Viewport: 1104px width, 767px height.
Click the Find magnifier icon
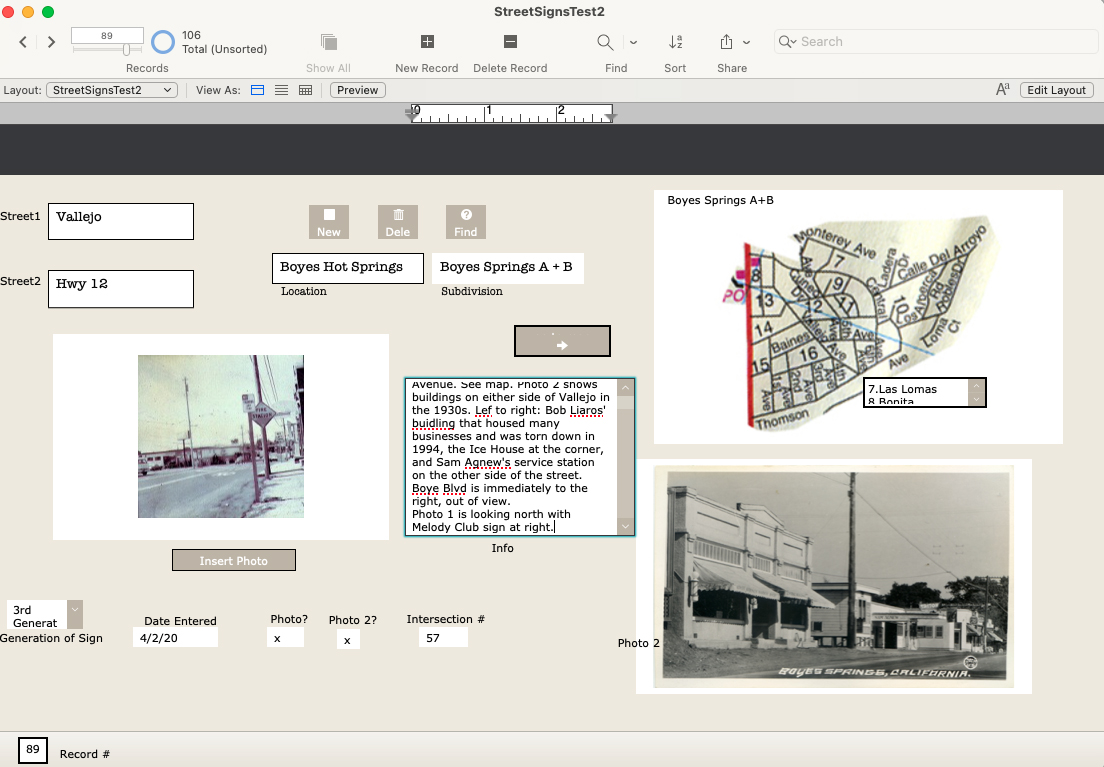(x=605, y=42)
